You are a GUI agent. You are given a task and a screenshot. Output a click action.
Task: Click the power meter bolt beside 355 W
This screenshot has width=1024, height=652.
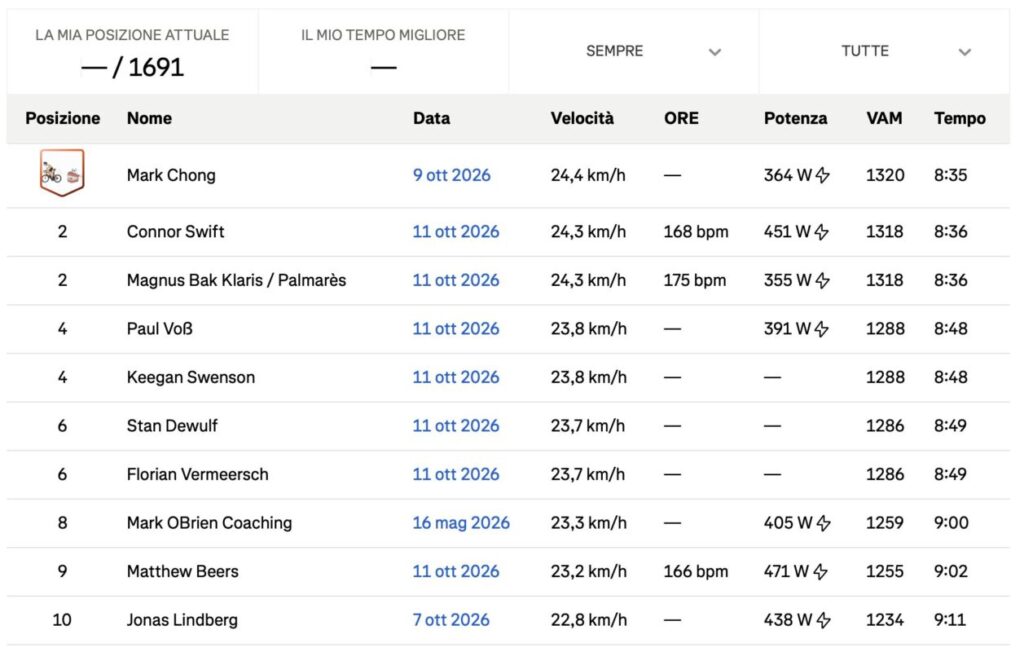click(x=823, y=280)
